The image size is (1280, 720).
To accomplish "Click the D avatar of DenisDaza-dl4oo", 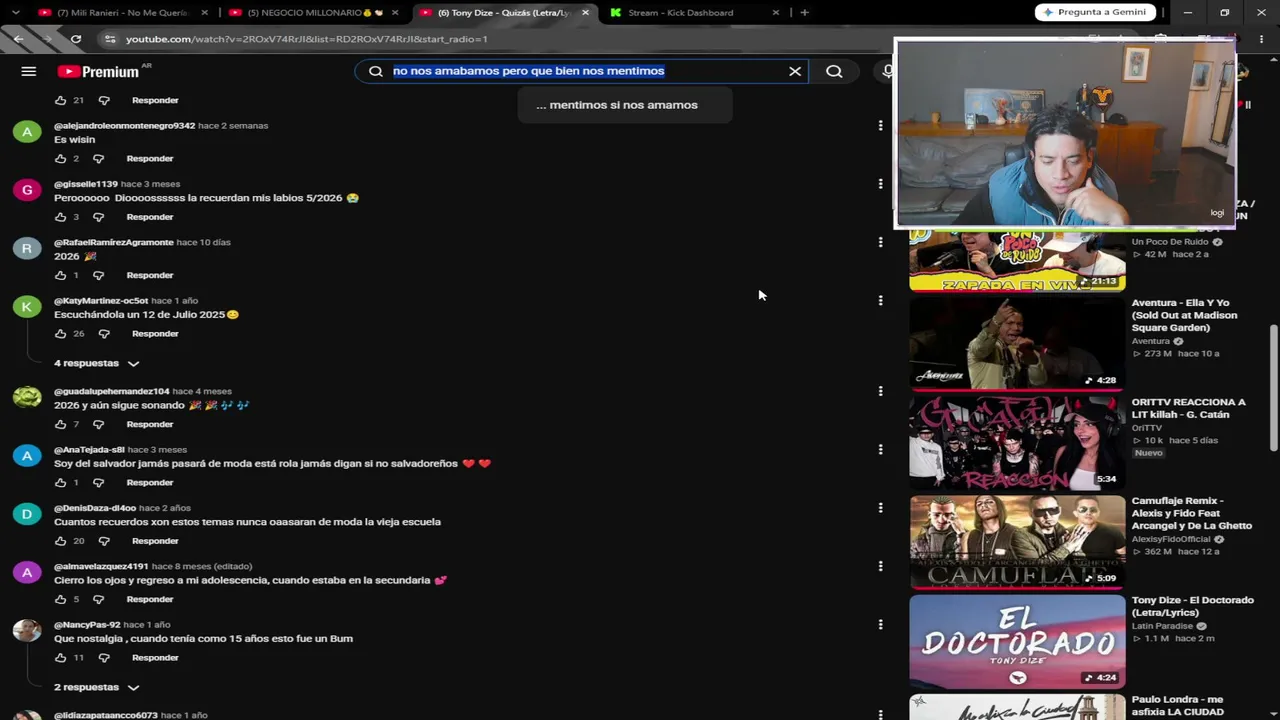I will (27, 514).
